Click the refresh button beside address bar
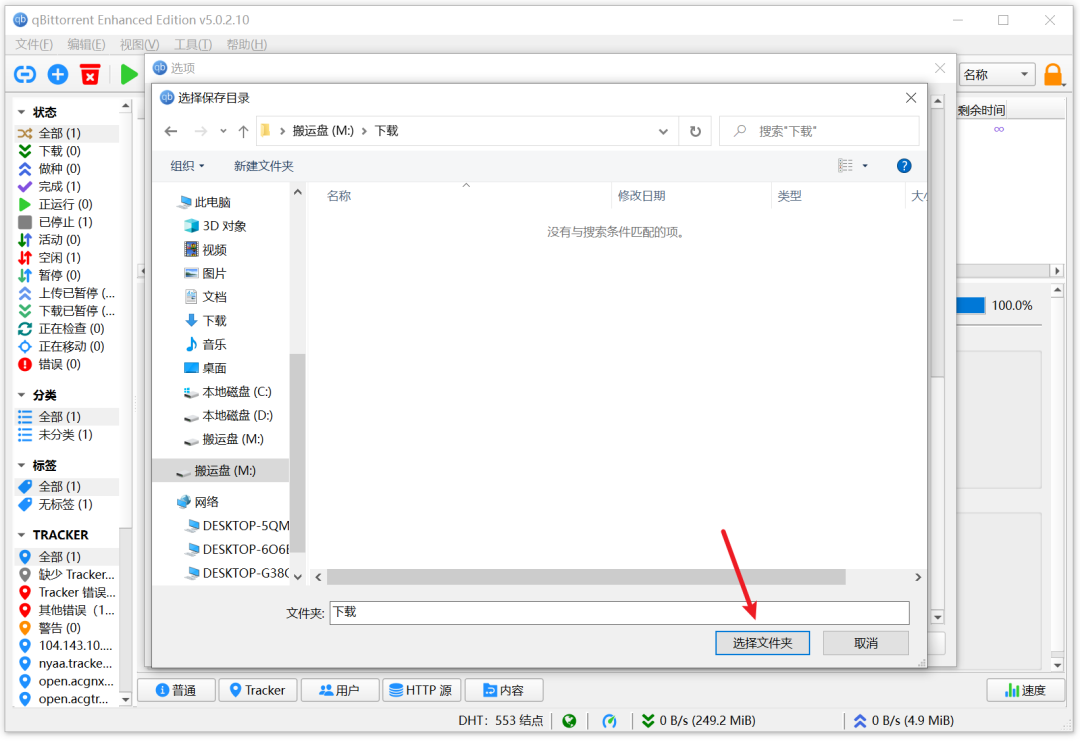The height and width of the screenshot is (742, 1080). click(696, 131)
